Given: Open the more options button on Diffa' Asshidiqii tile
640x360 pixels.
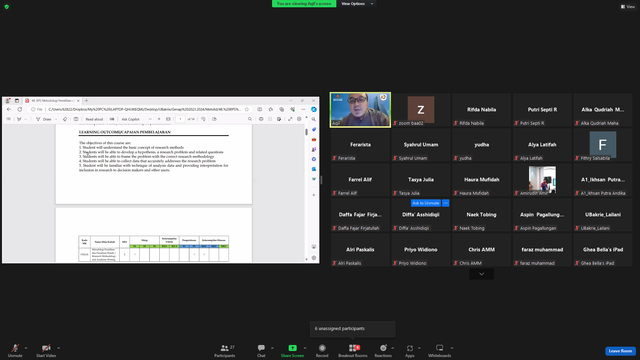Looking at the screenshot, I should coord(445,203).
